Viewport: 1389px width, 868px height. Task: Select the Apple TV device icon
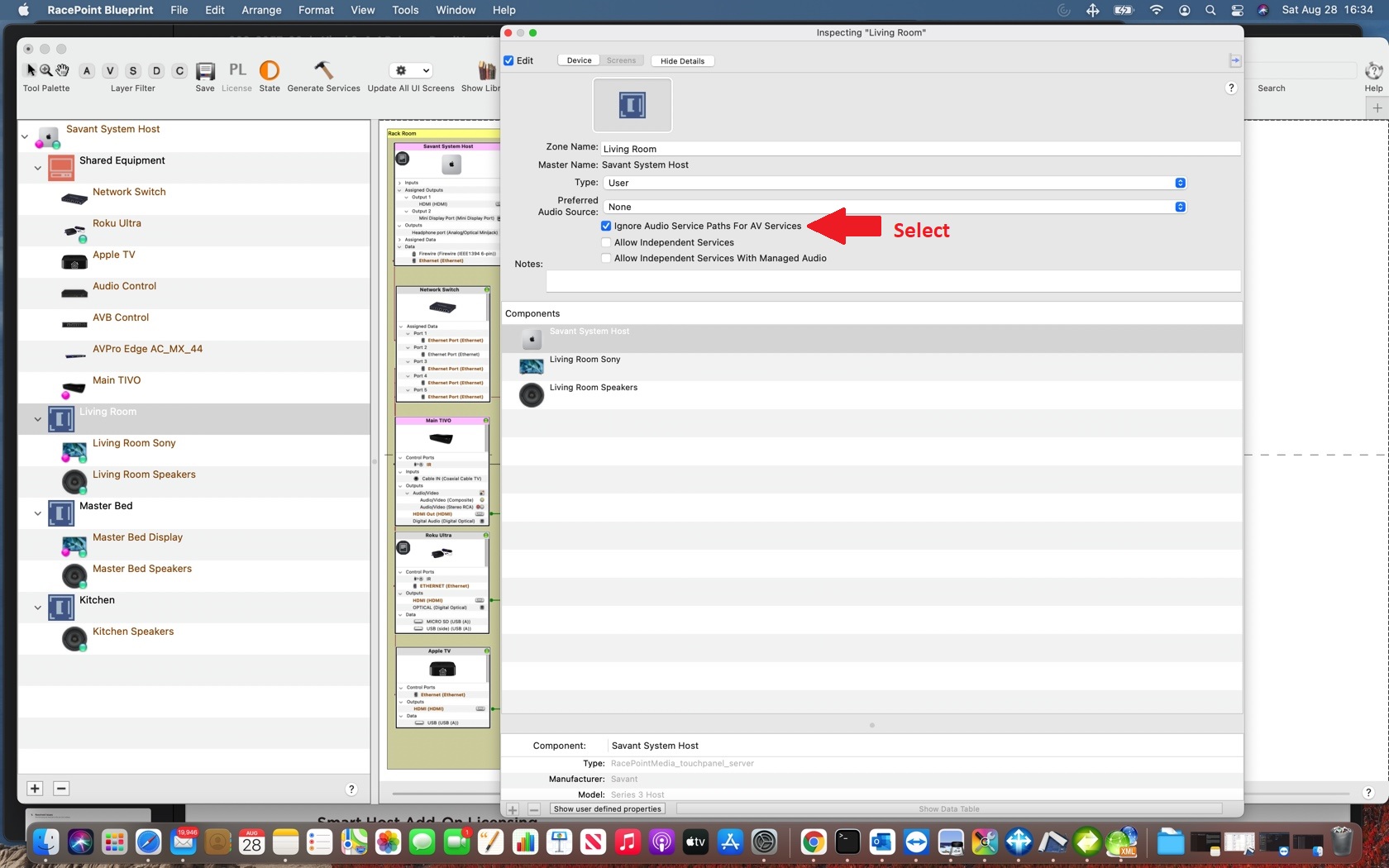(x=74, y=262)
